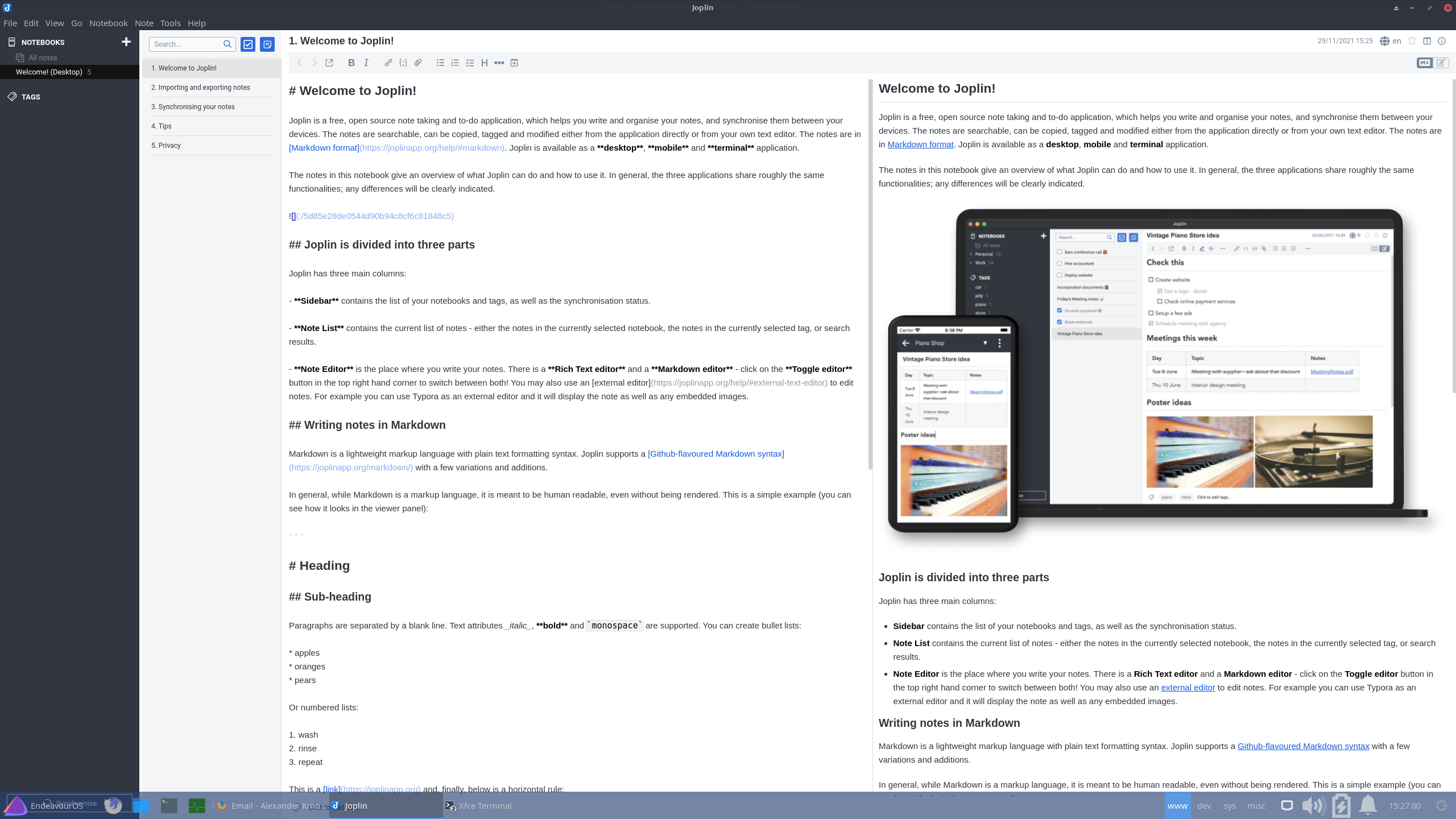Apply italic formatting
The image size is (1456, 819).
(366, 63)
